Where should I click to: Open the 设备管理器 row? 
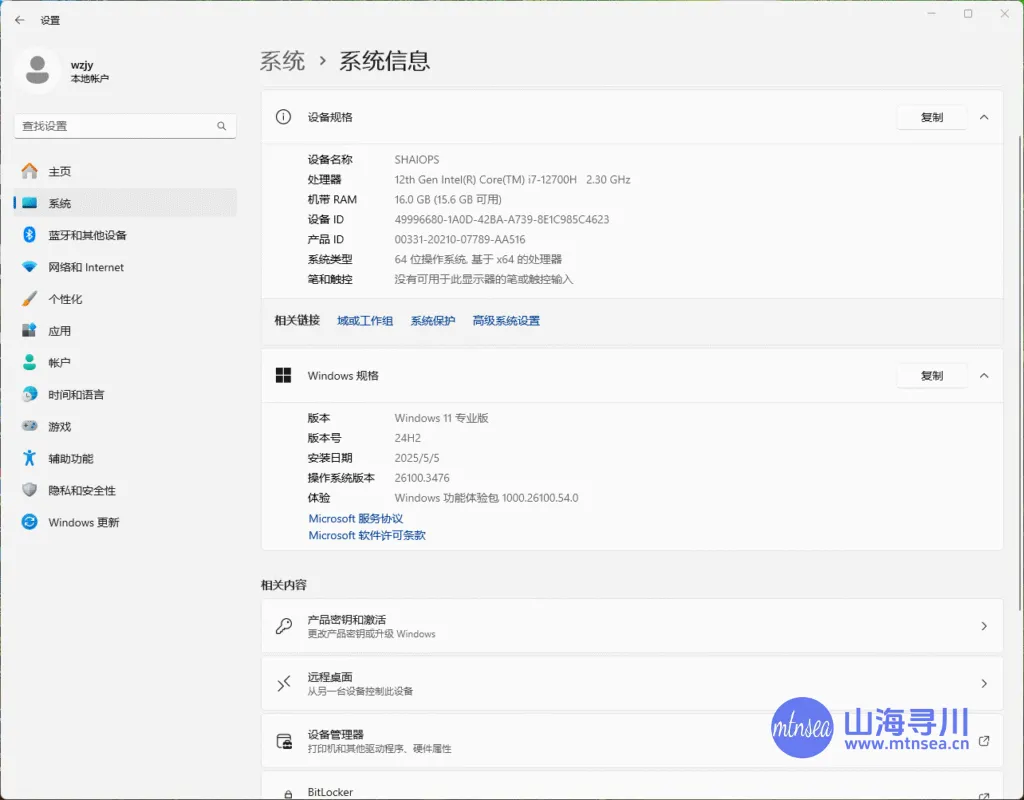(632, 741)
